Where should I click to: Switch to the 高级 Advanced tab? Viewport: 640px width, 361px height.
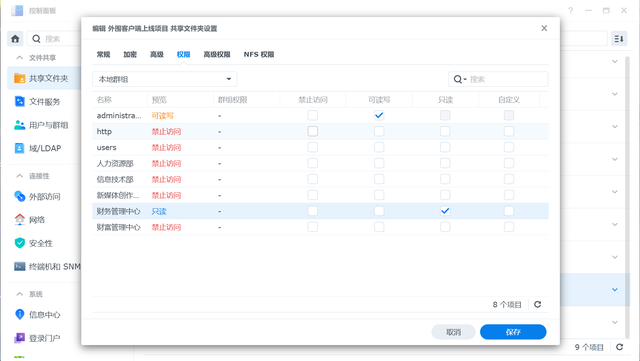click(157, 54)
